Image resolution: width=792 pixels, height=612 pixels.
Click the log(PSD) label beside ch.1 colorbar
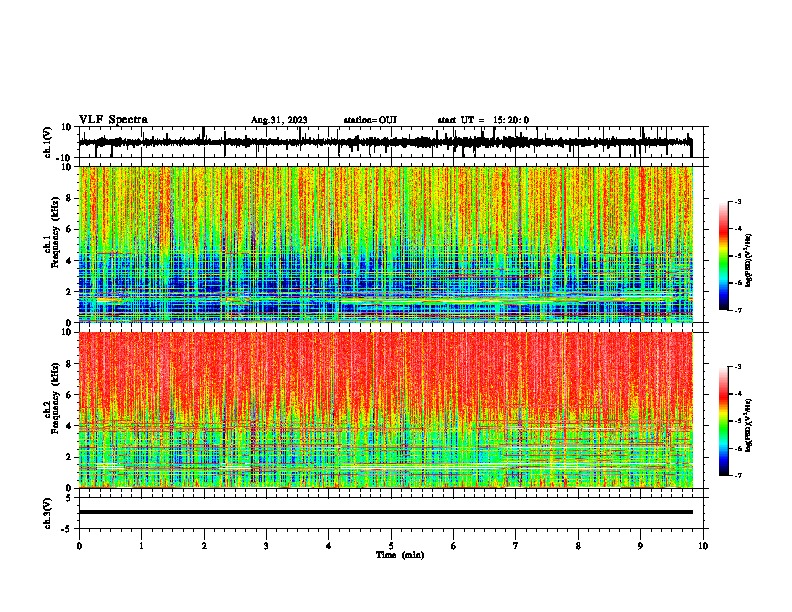click(x=749, y=261)
